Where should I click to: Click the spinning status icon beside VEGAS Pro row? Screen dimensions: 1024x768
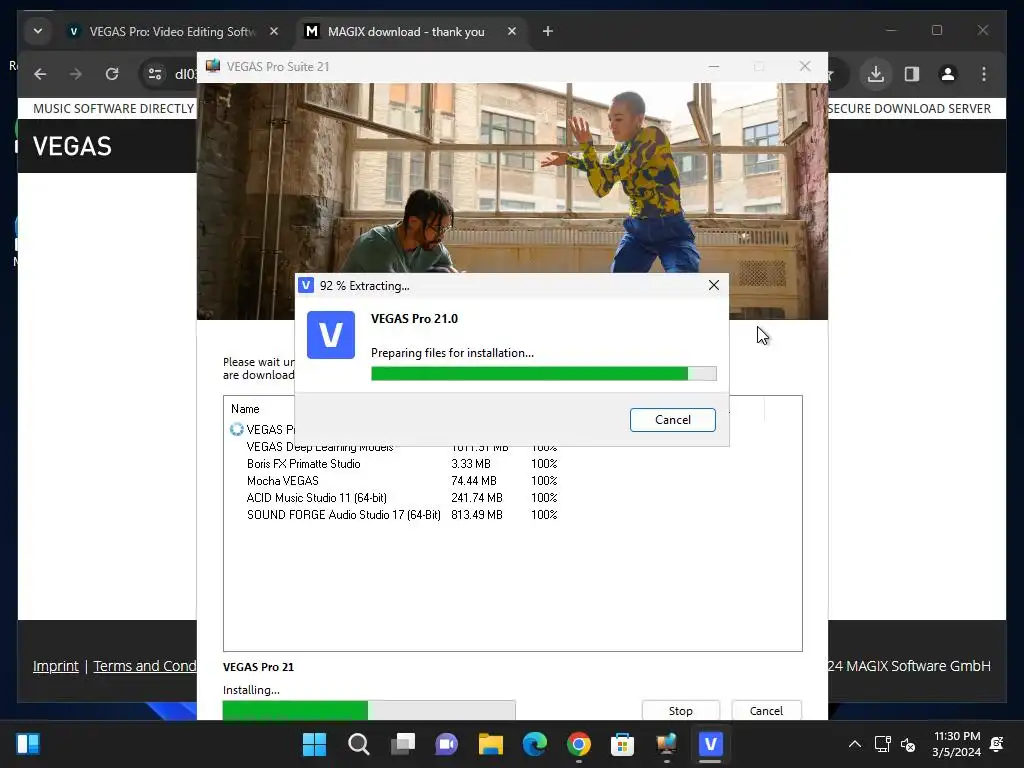tap(236, 429)
